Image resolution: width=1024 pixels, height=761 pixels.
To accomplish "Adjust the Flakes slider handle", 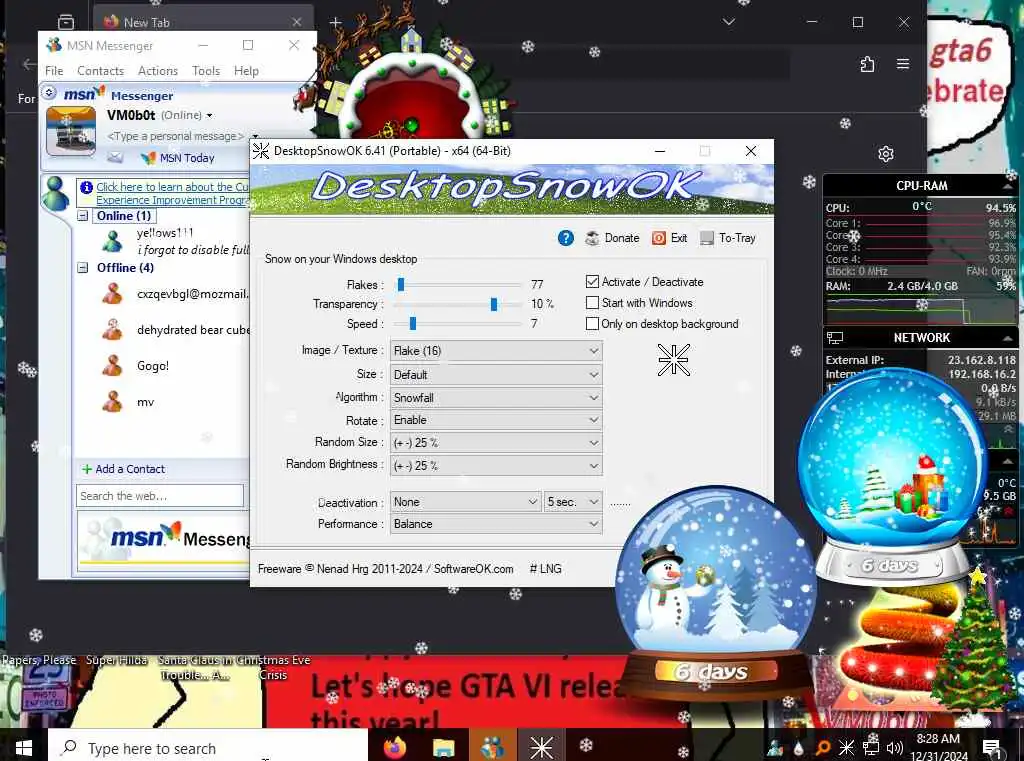I will tap(401, 284).
